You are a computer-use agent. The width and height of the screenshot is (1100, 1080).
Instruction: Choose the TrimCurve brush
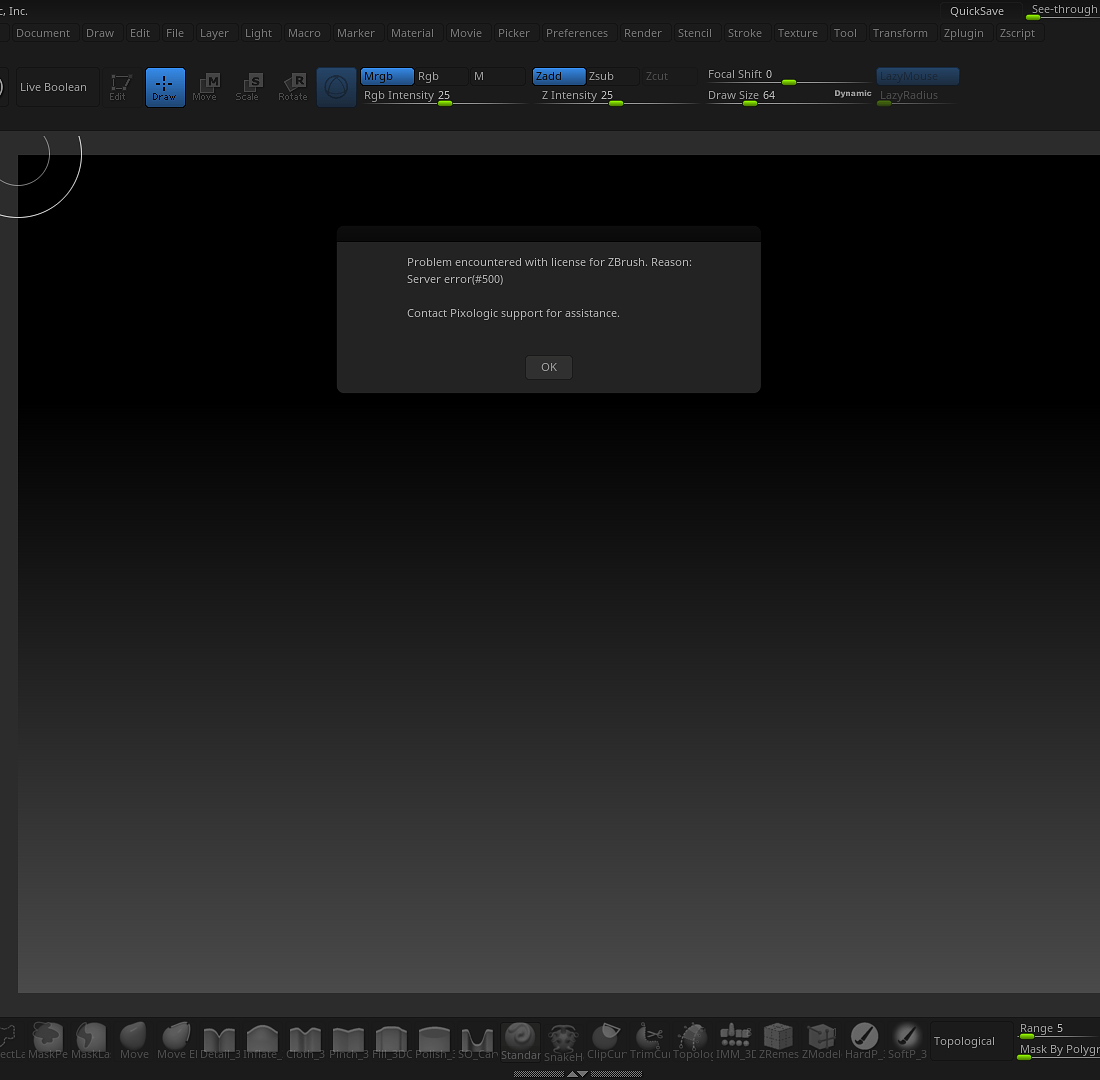tap(650, 1040)
